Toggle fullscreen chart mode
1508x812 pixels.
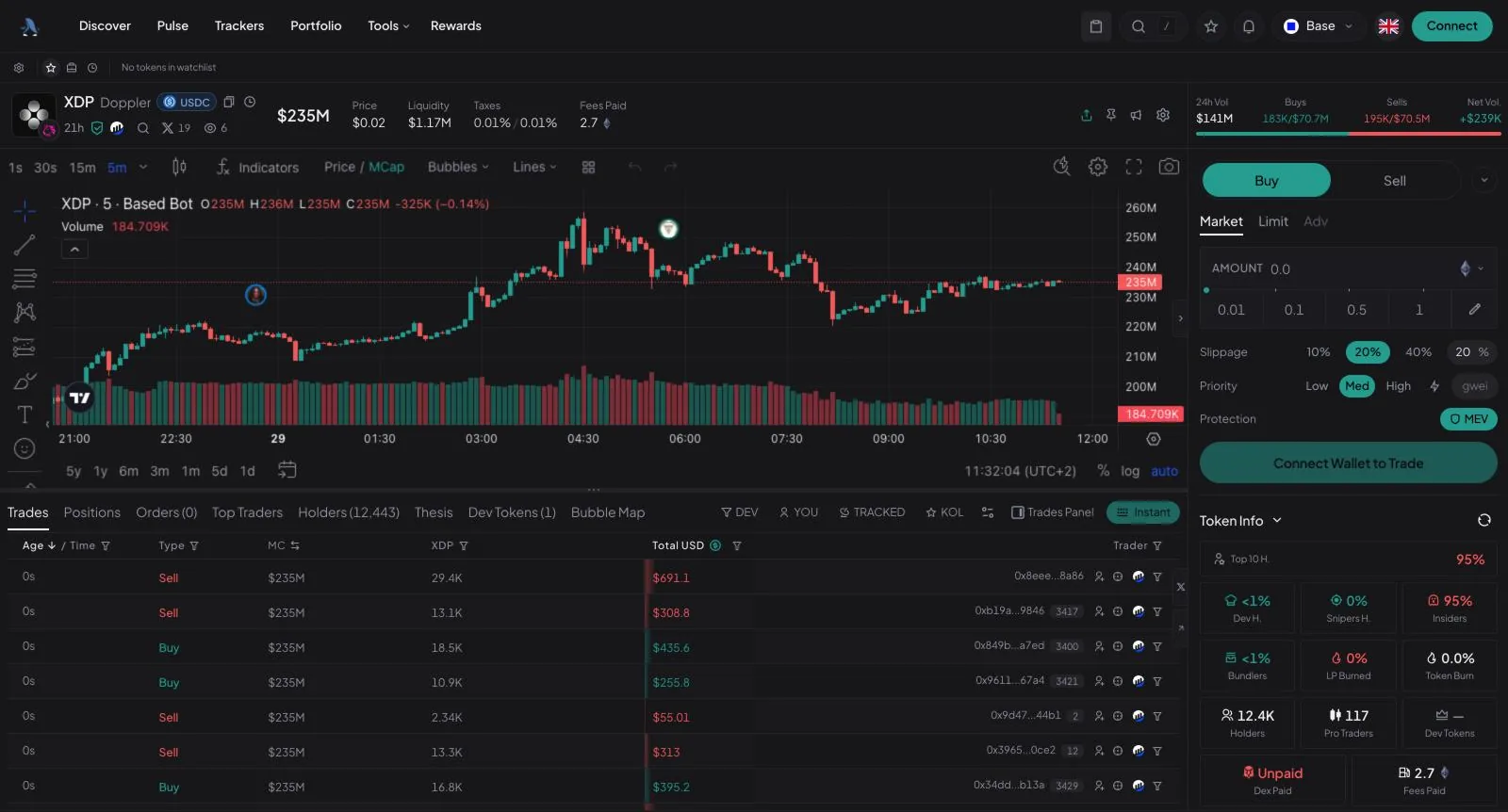pyautogui.click(x=1134, y=167)
